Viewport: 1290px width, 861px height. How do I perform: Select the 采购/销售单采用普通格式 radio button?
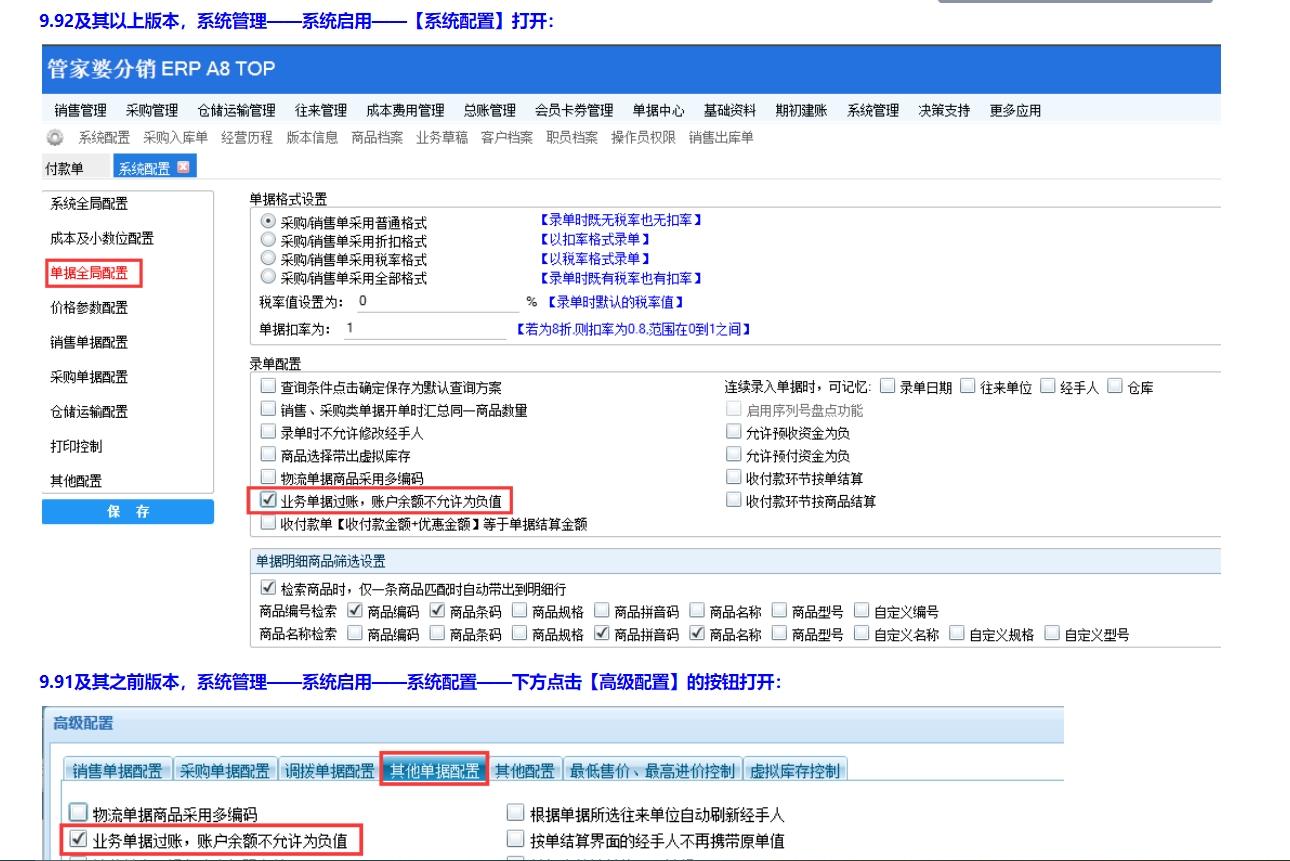pos(266,221)
